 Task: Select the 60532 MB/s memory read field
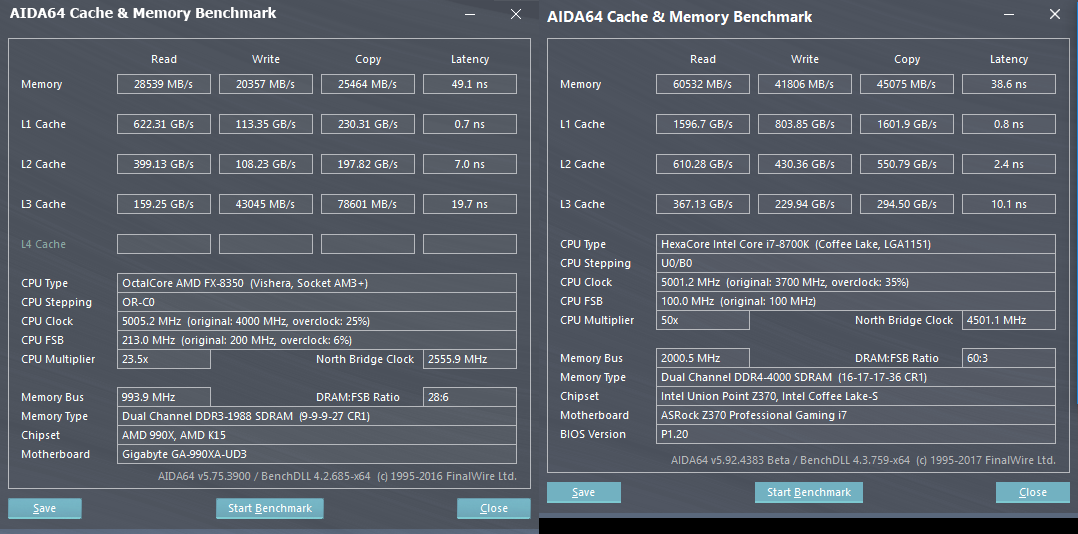pos(703,84)
